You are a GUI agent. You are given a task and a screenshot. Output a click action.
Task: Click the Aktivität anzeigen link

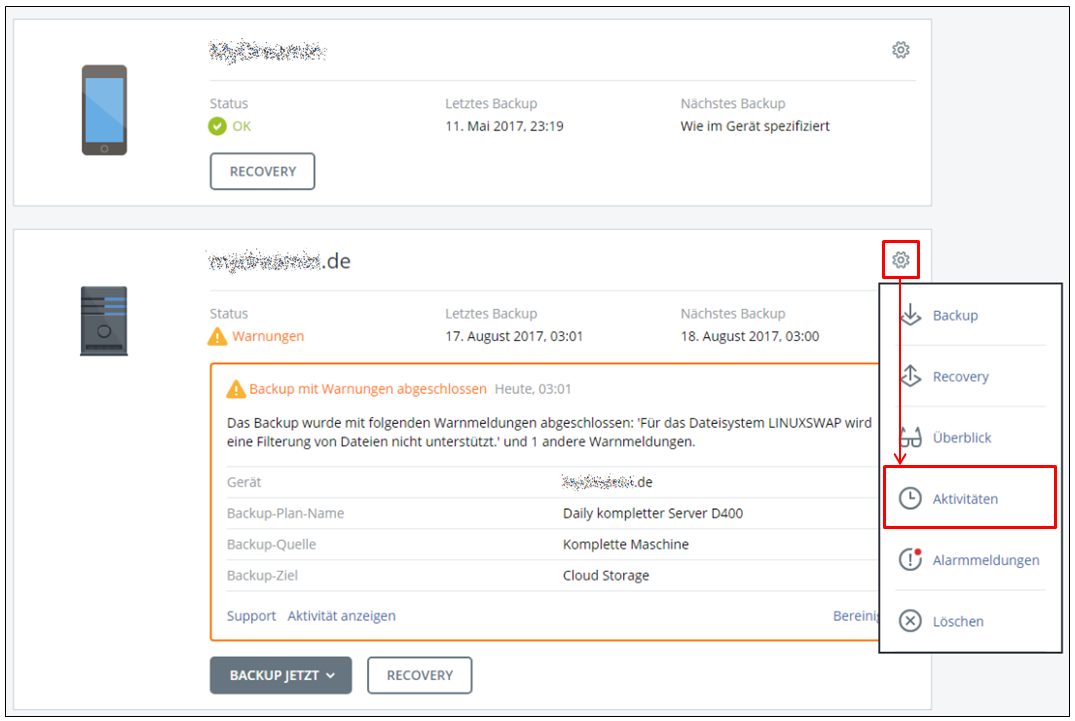(x=341, y=615)
